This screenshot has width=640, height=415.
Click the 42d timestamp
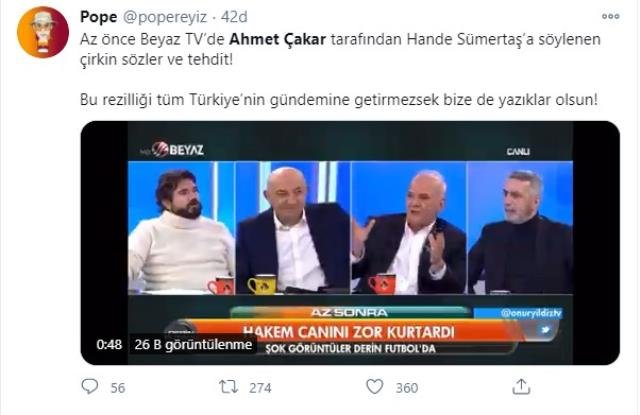[x=234, y=17]
